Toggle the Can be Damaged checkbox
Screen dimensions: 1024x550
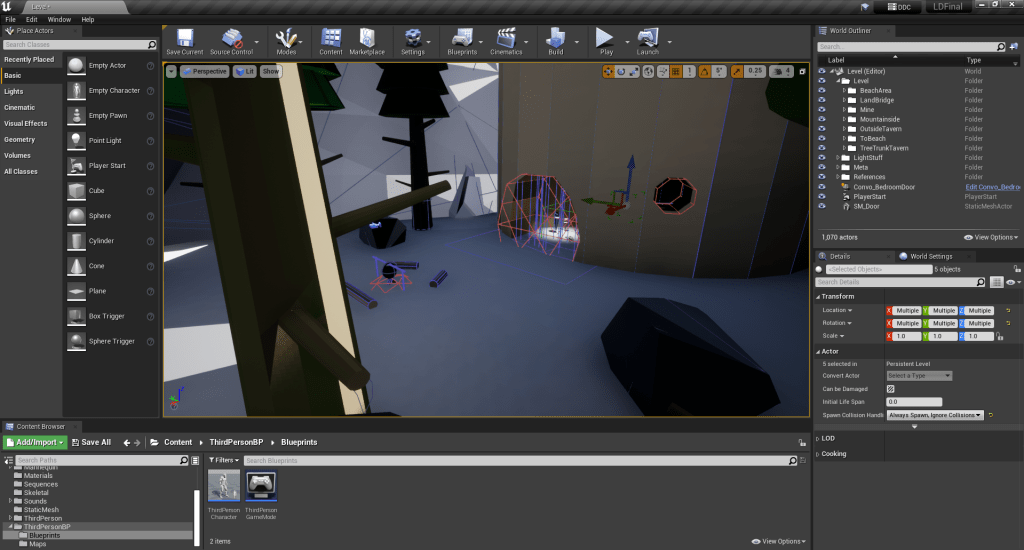[x=891, y=389]
